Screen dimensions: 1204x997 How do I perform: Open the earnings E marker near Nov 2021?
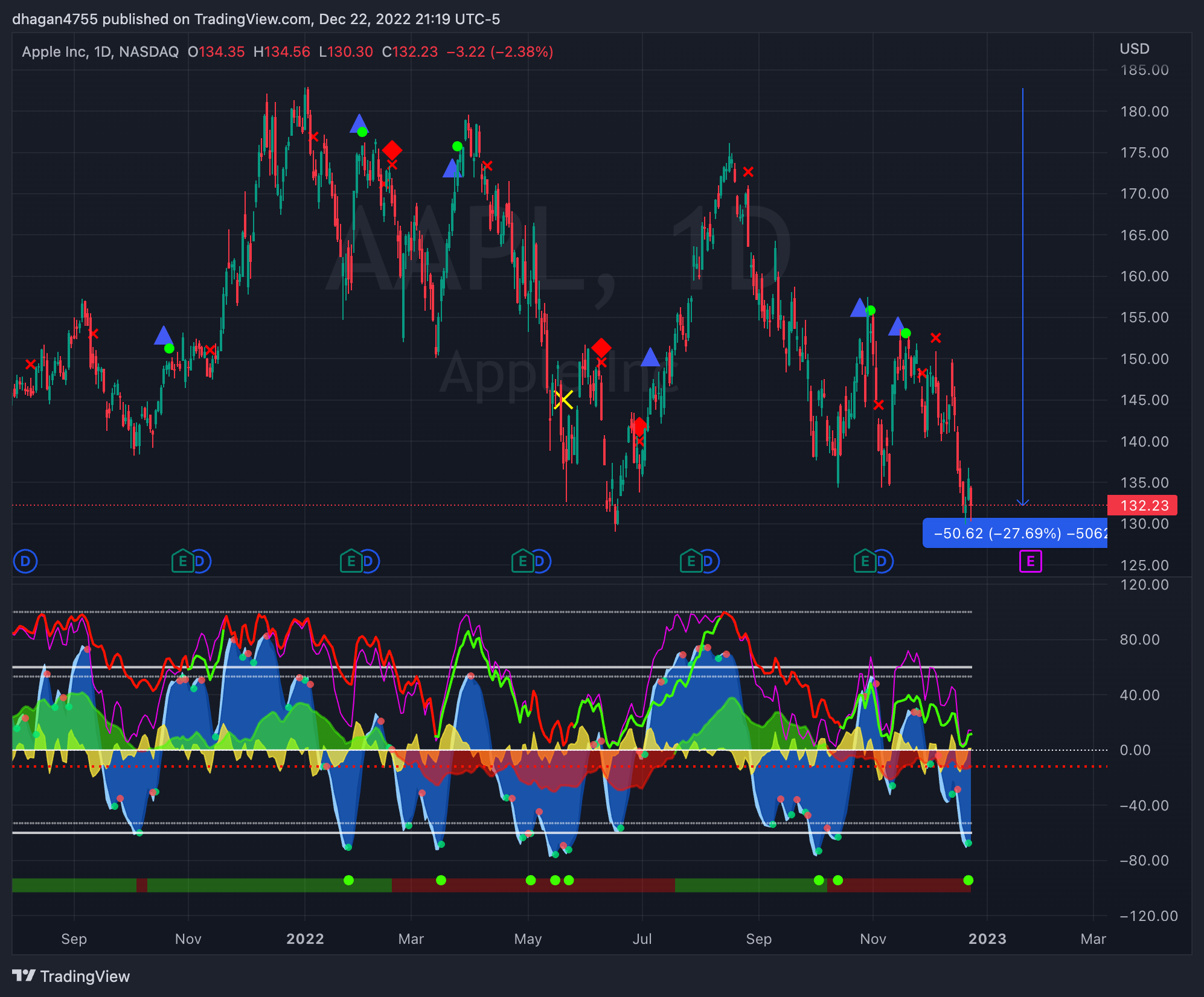tap(182, 562)
